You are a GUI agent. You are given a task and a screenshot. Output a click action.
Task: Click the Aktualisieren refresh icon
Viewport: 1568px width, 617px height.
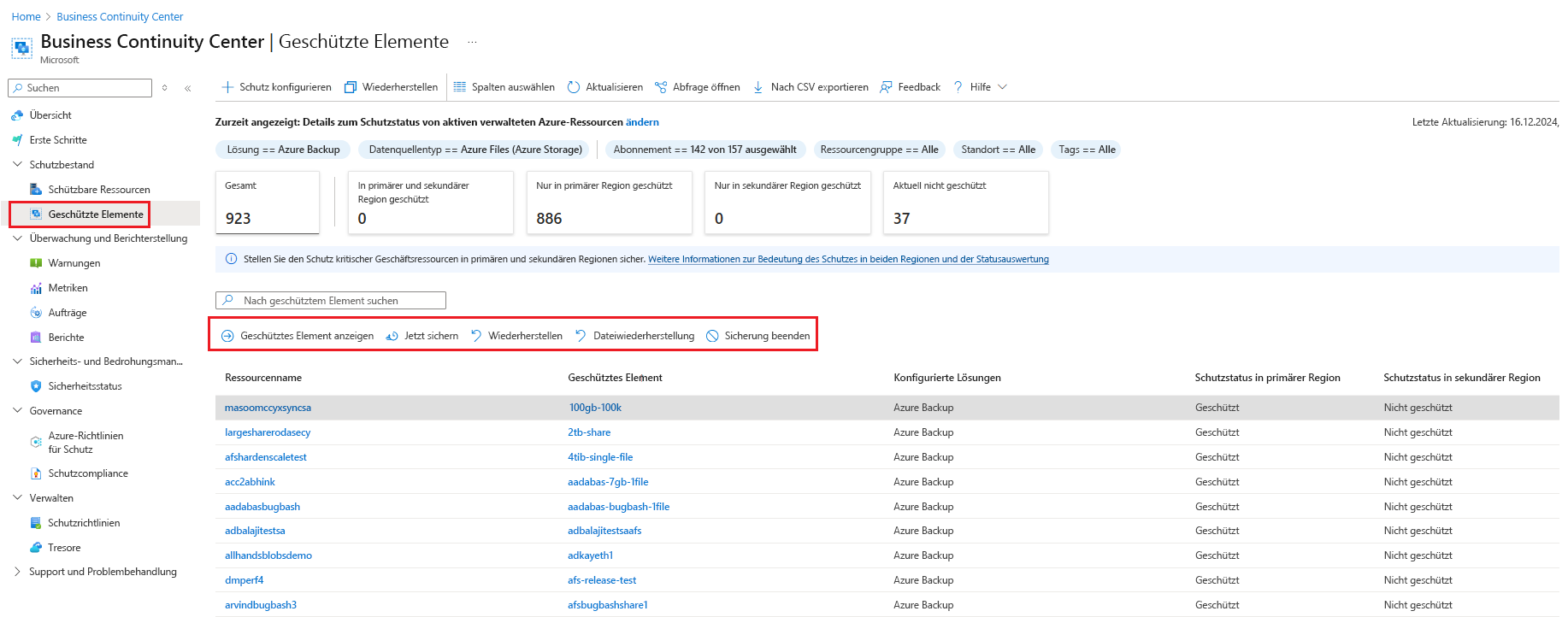click(574, 87)
